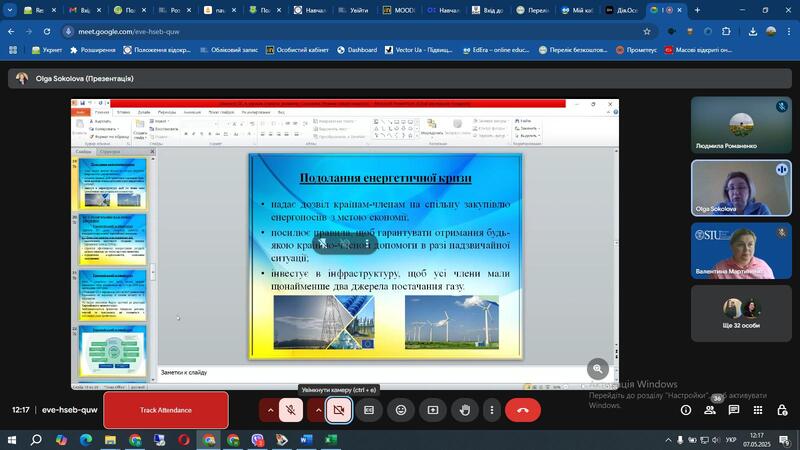Screen dimensions: 800x450
Task: Open the 'Дизайн' ribbon tab in PowerPoint
Action: (x=144, y=112)
